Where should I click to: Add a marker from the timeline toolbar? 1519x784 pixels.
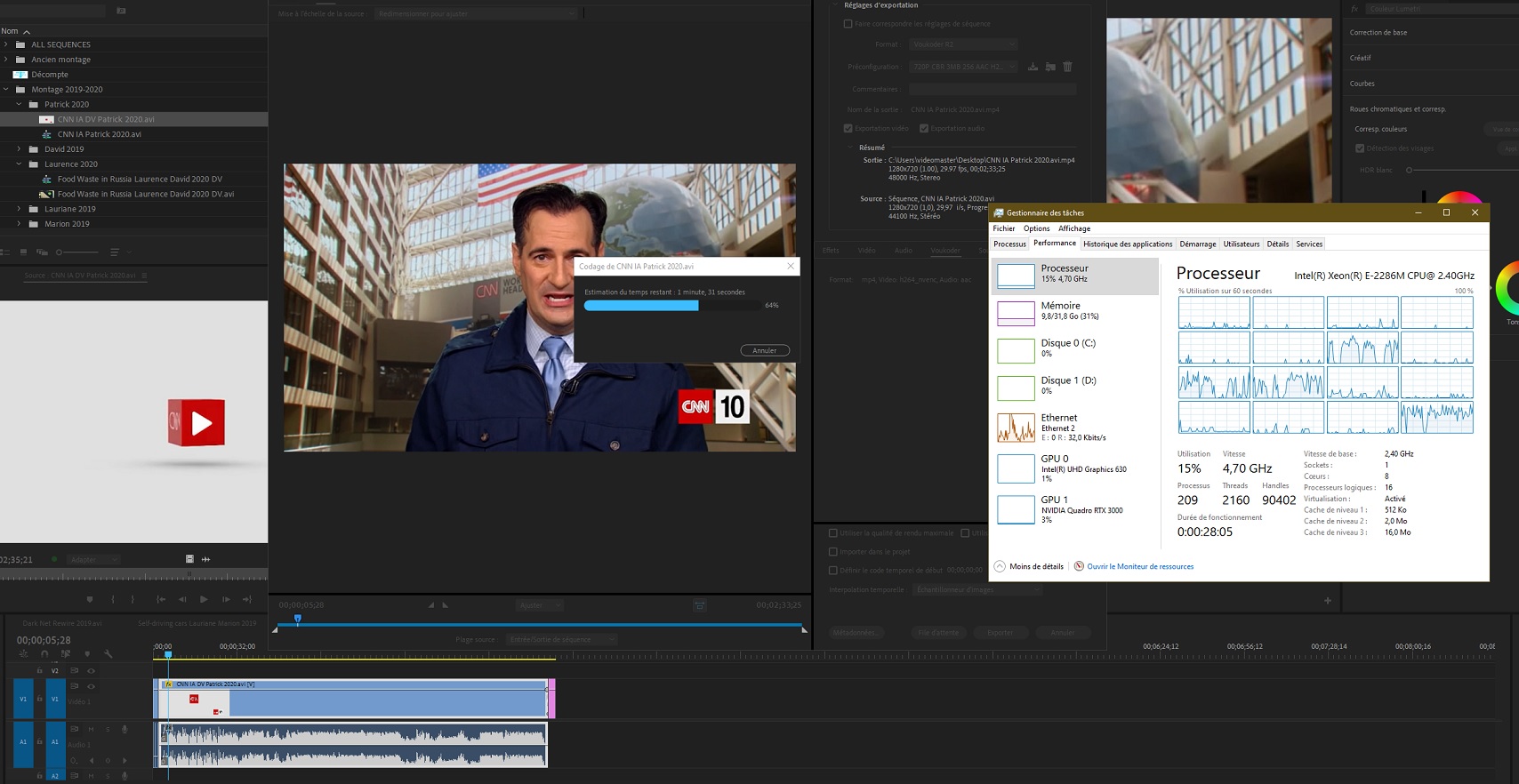[87, 653]
